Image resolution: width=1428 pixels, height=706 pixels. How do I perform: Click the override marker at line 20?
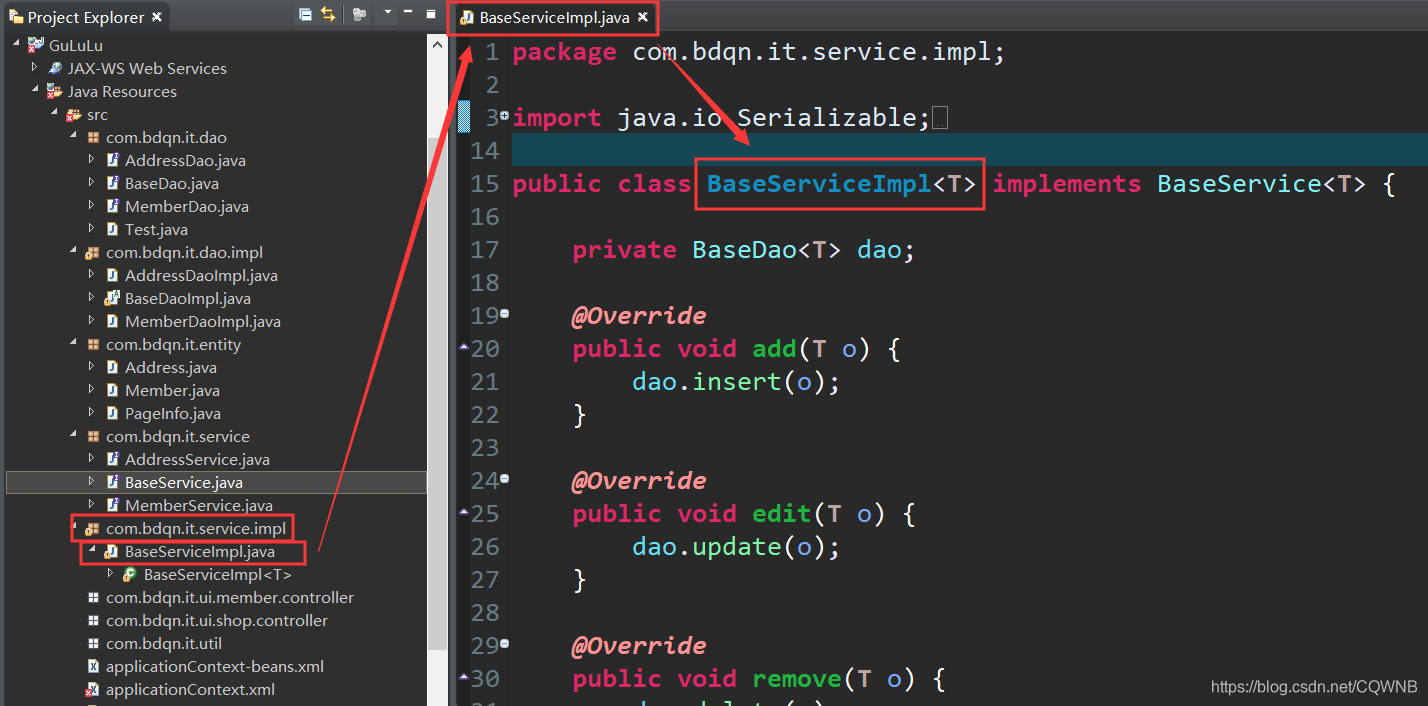(x=463, y=347)
